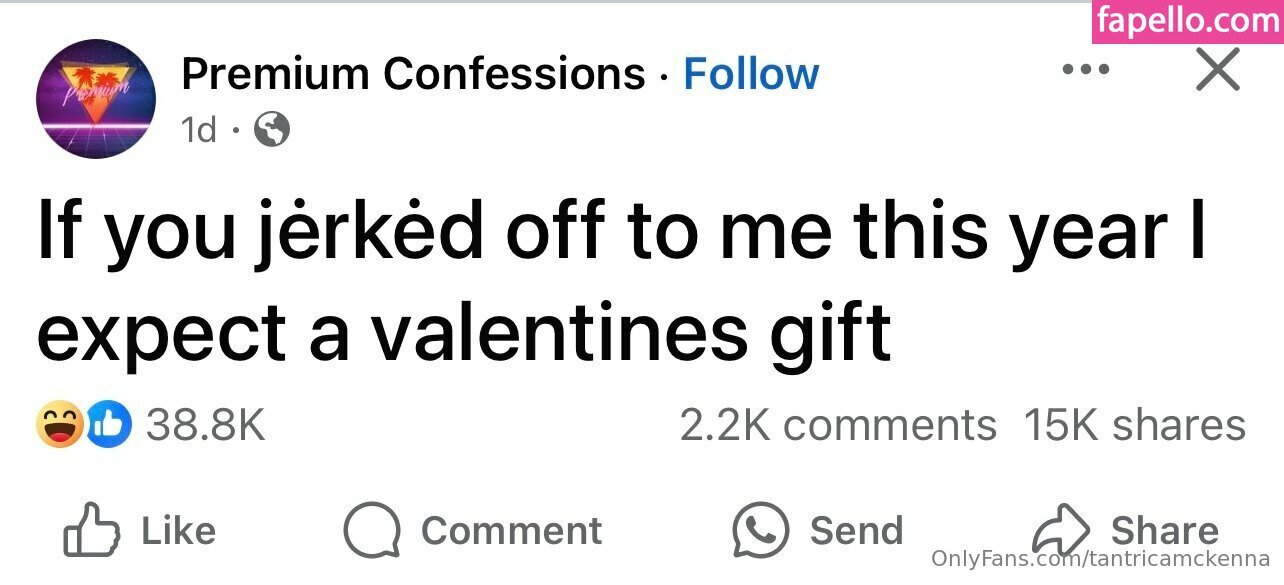
Task: Open the Premium Confessions page name
Action: tap(413, 74)
